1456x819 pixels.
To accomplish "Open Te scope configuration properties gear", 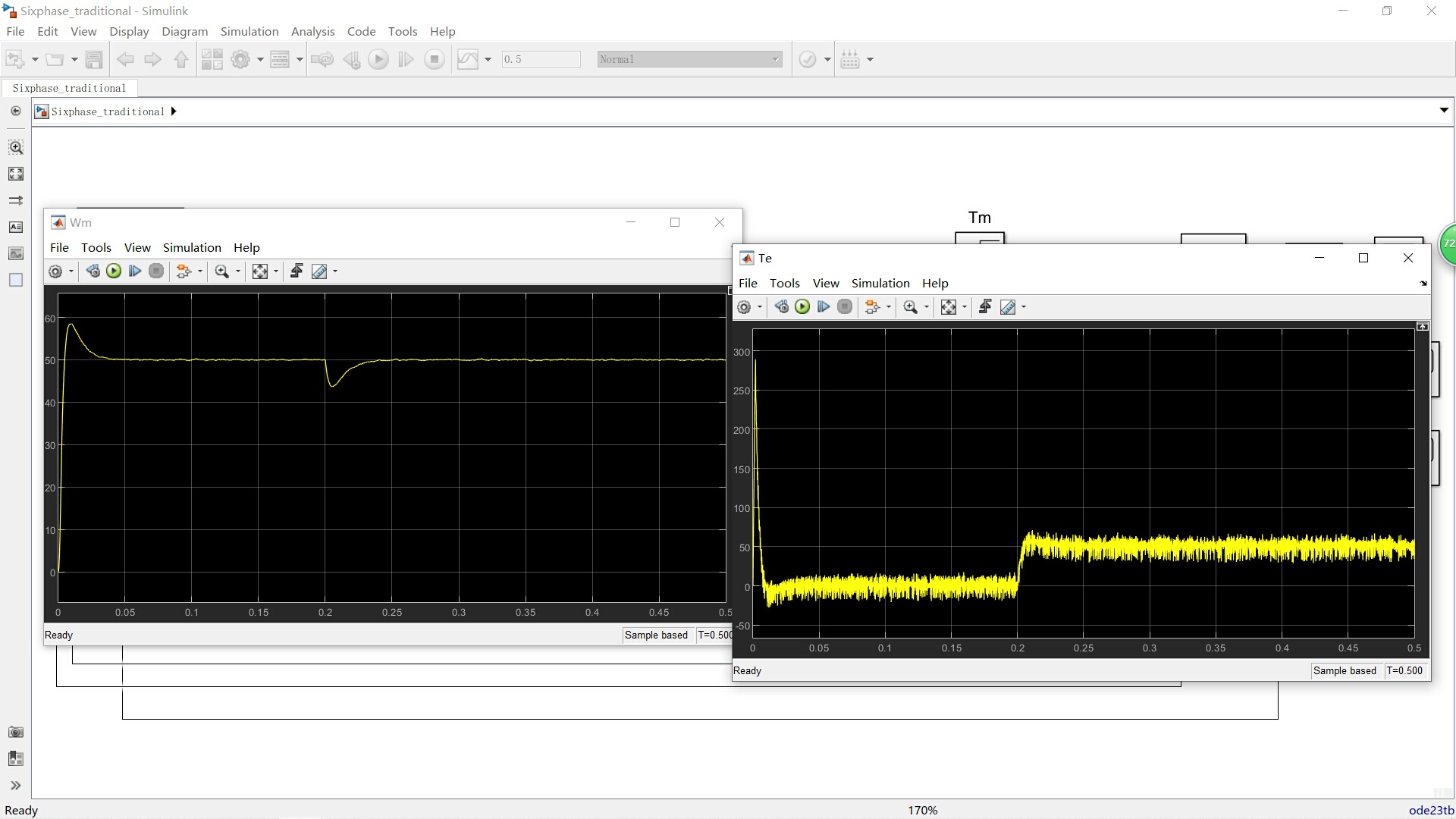I will 744,307.
